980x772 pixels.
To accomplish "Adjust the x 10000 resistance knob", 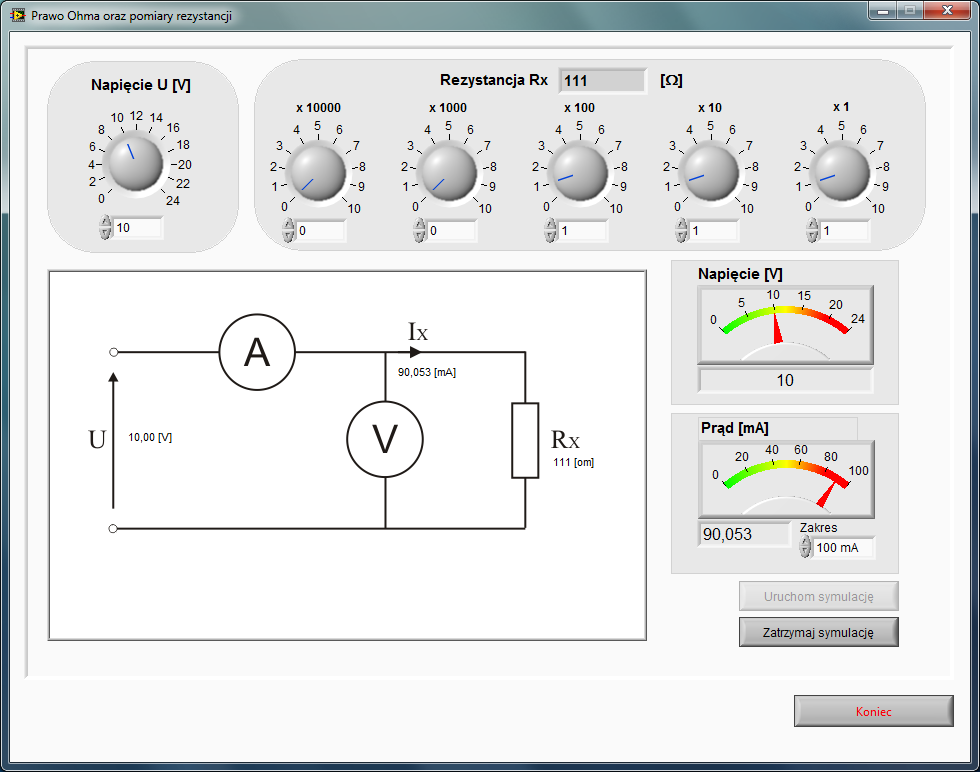I will point(318,173).
